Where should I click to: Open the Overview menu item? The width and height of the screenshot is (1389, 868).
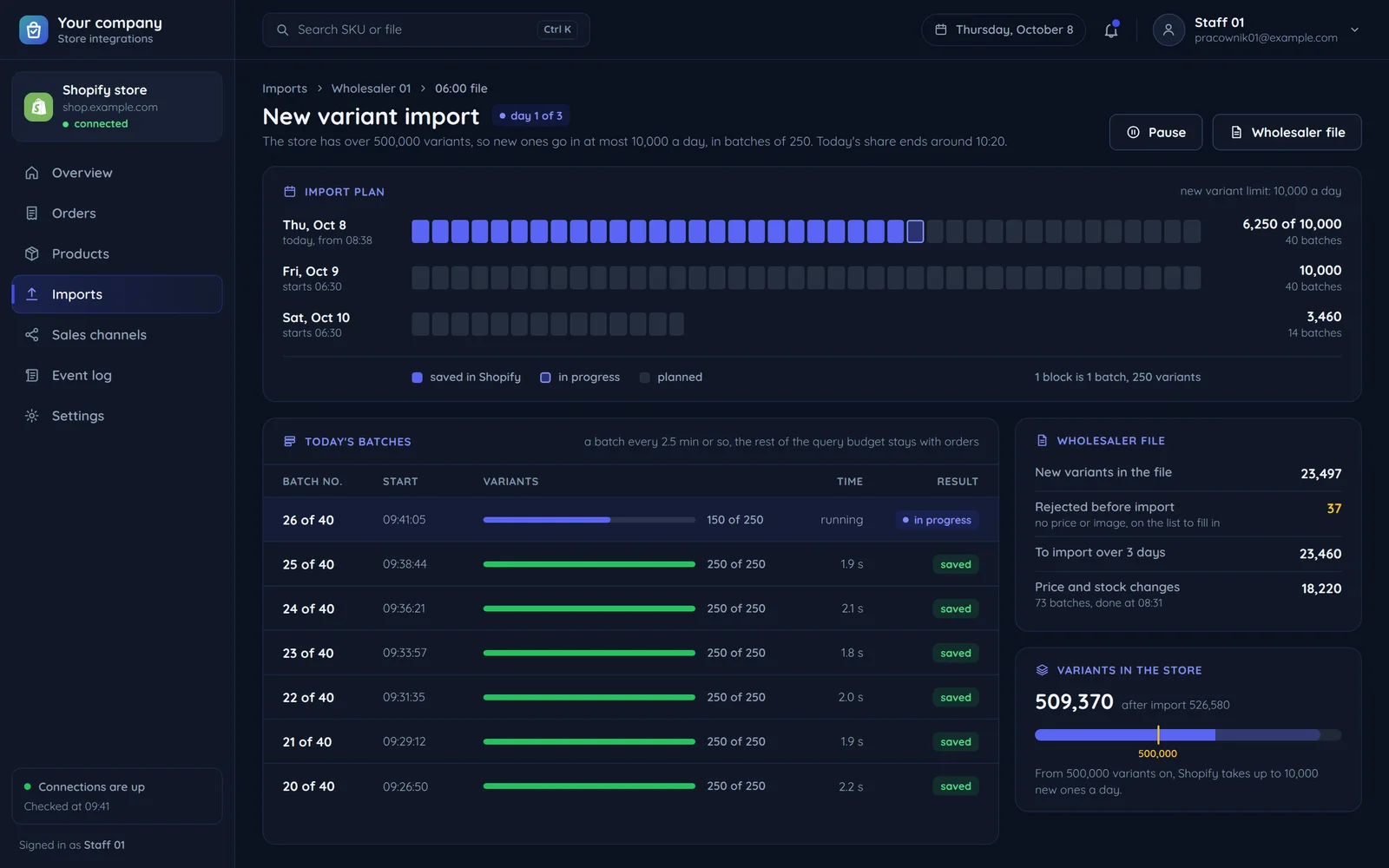click(117, 173)
